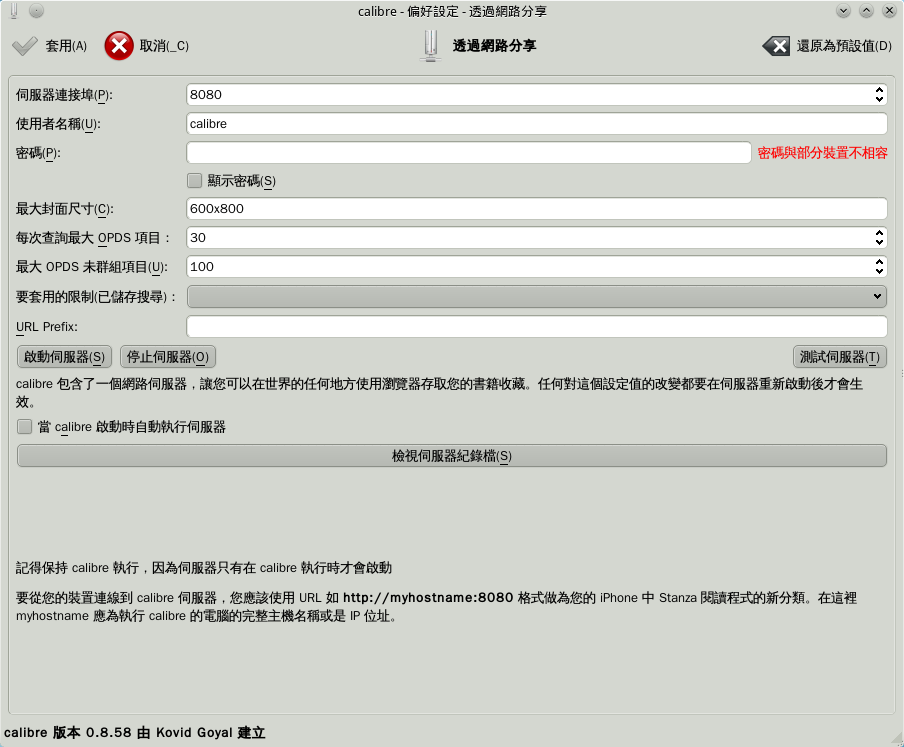Click 還原為預設值(D) restore defaults
Screen dimensions: 904x747
click(x=844, y=46)
